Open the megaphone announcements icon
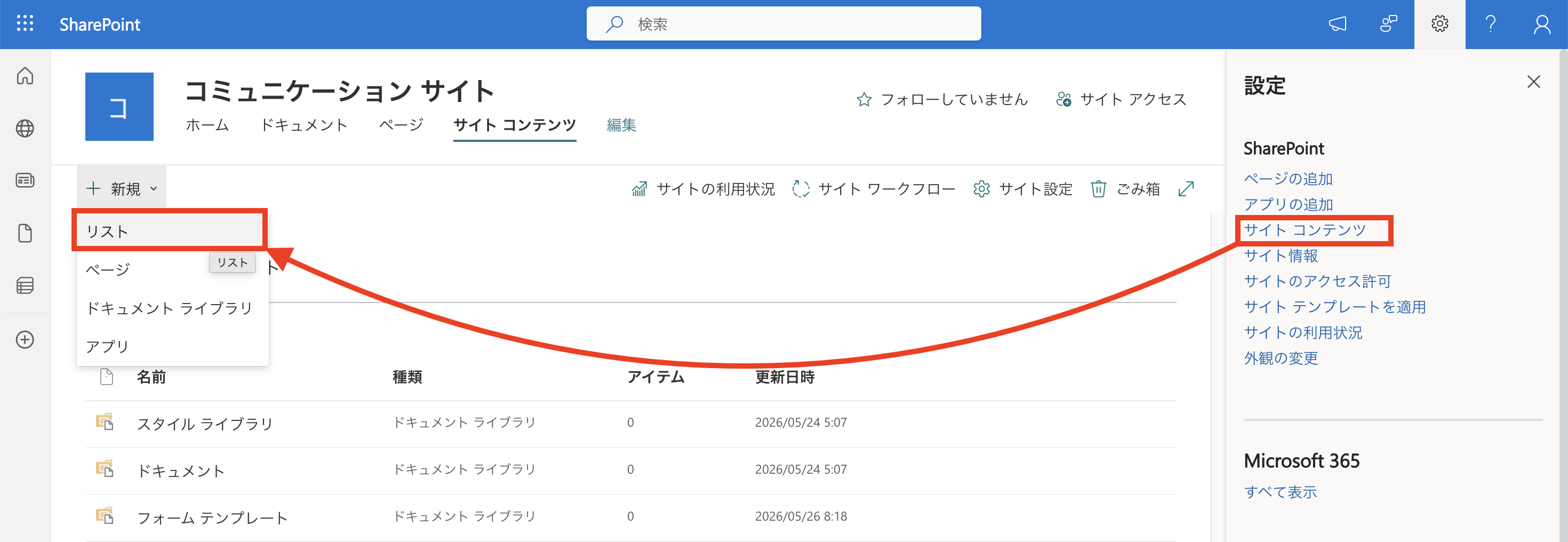1568x542 pixels. coord(1337,24)
